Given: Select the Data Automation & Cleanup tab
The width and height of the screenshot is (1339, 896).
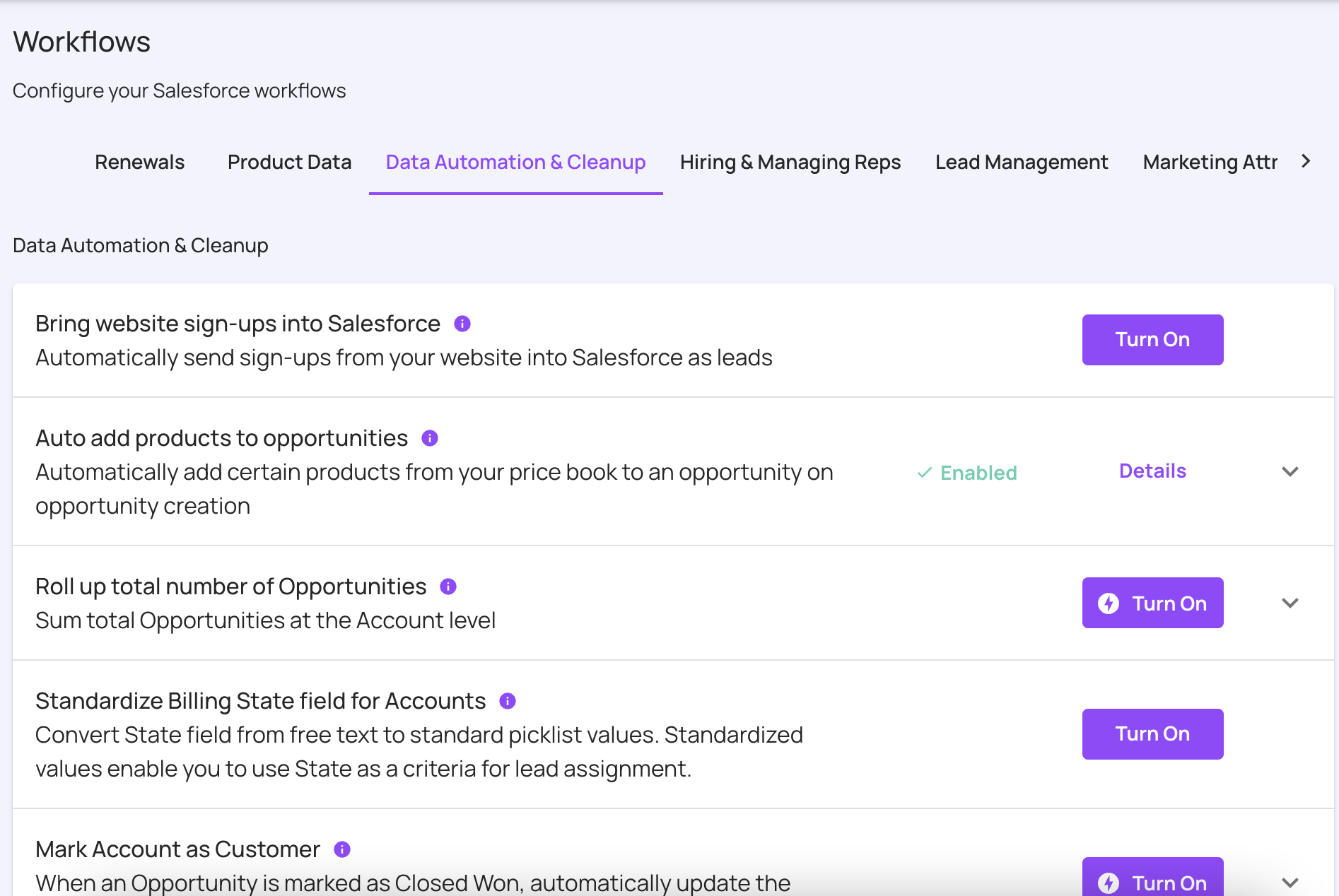Looking at the screenshot, I should 516,162.
